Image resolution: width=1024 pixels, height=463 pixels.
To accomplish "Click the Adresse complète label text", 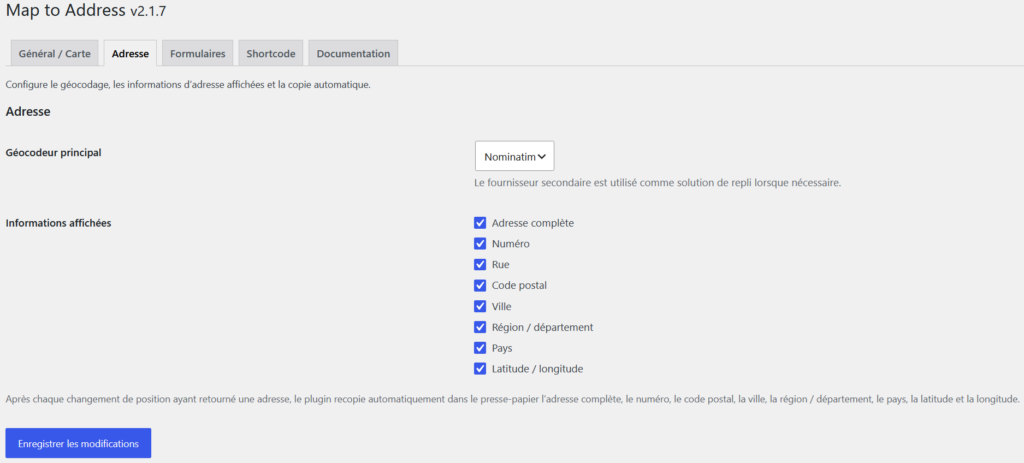I will pos(532,223).
